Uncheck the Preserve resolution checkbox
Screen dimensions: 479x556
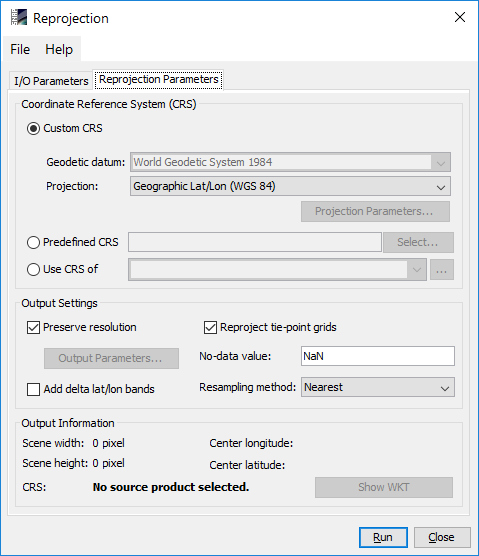coord(33,328)
